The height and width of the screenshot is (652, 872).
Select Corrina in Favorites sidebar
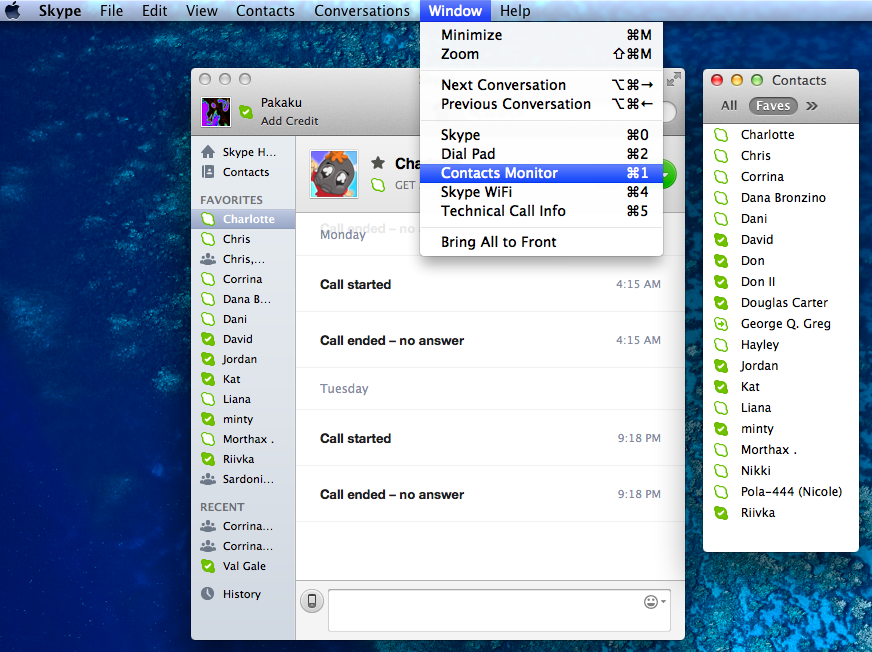[242, 279]
